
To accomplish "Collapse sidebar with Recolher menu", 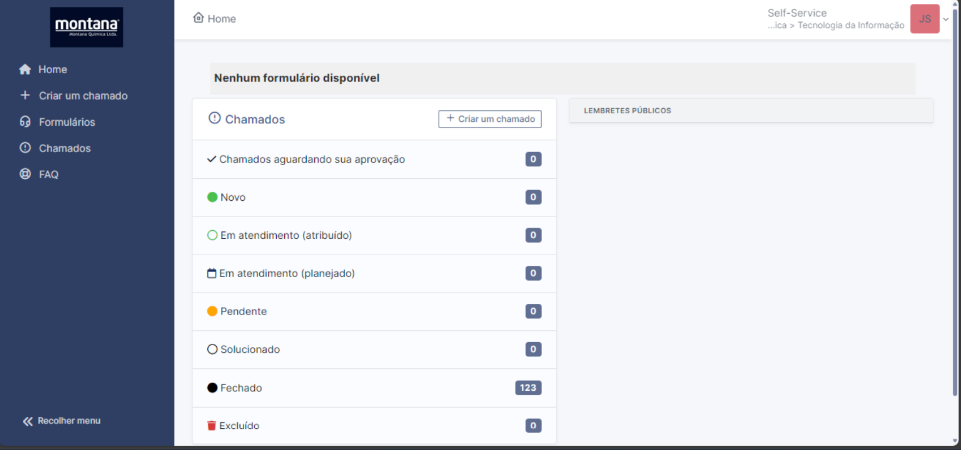I will click(x=62, y=421).
